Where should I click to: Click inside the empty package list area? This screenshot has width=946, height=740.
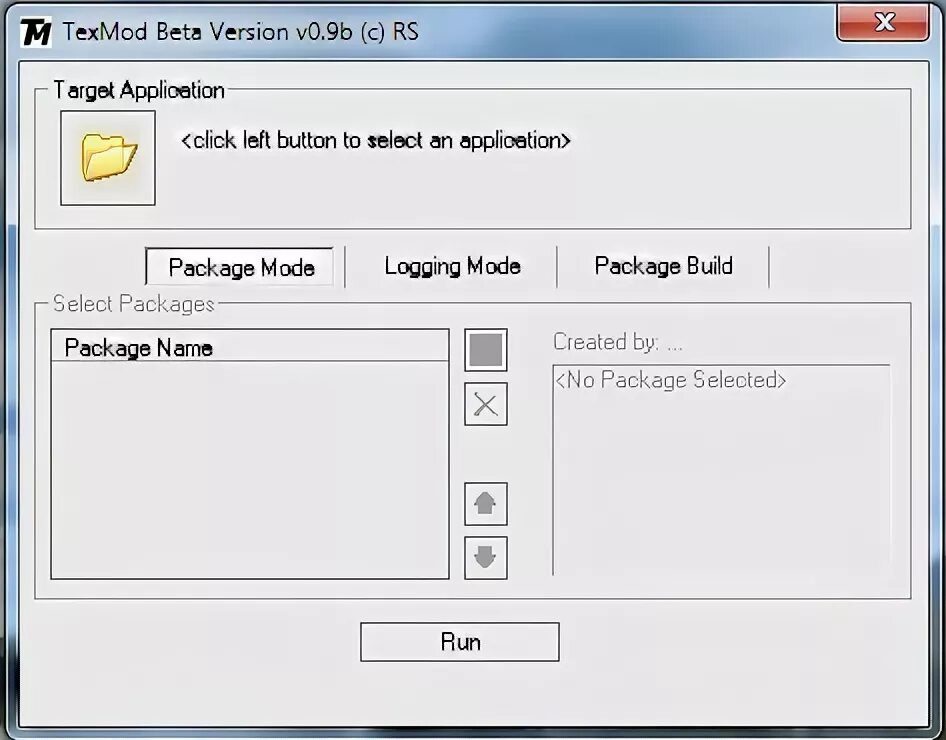(250, 469)
